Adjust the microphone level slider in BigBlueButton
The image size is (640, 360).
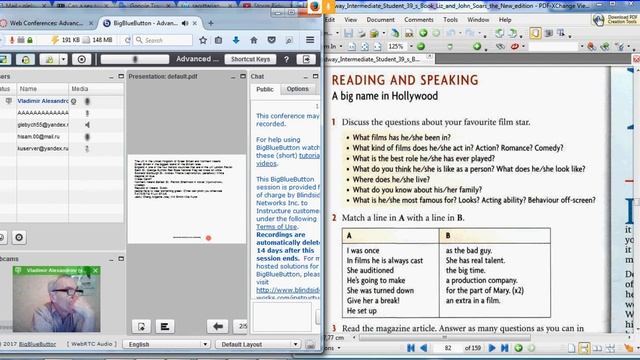[135, 60]
